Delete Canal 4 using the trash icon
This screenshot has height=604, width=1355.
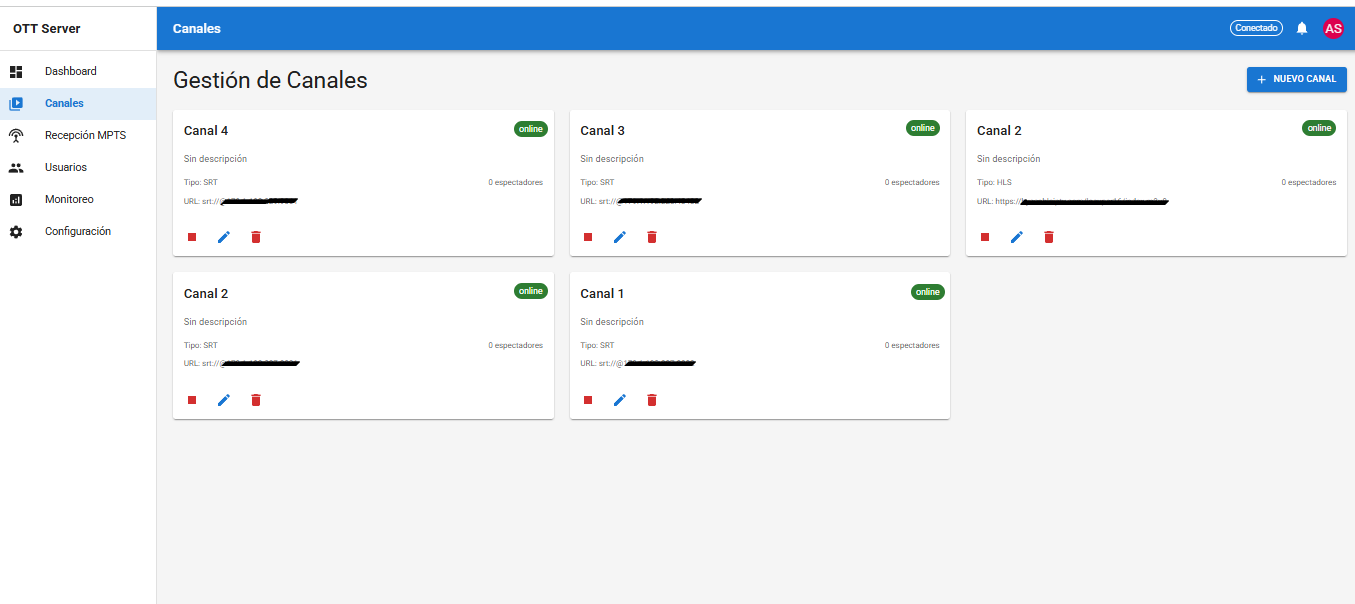pyautogui.click(x=256, y=237)
